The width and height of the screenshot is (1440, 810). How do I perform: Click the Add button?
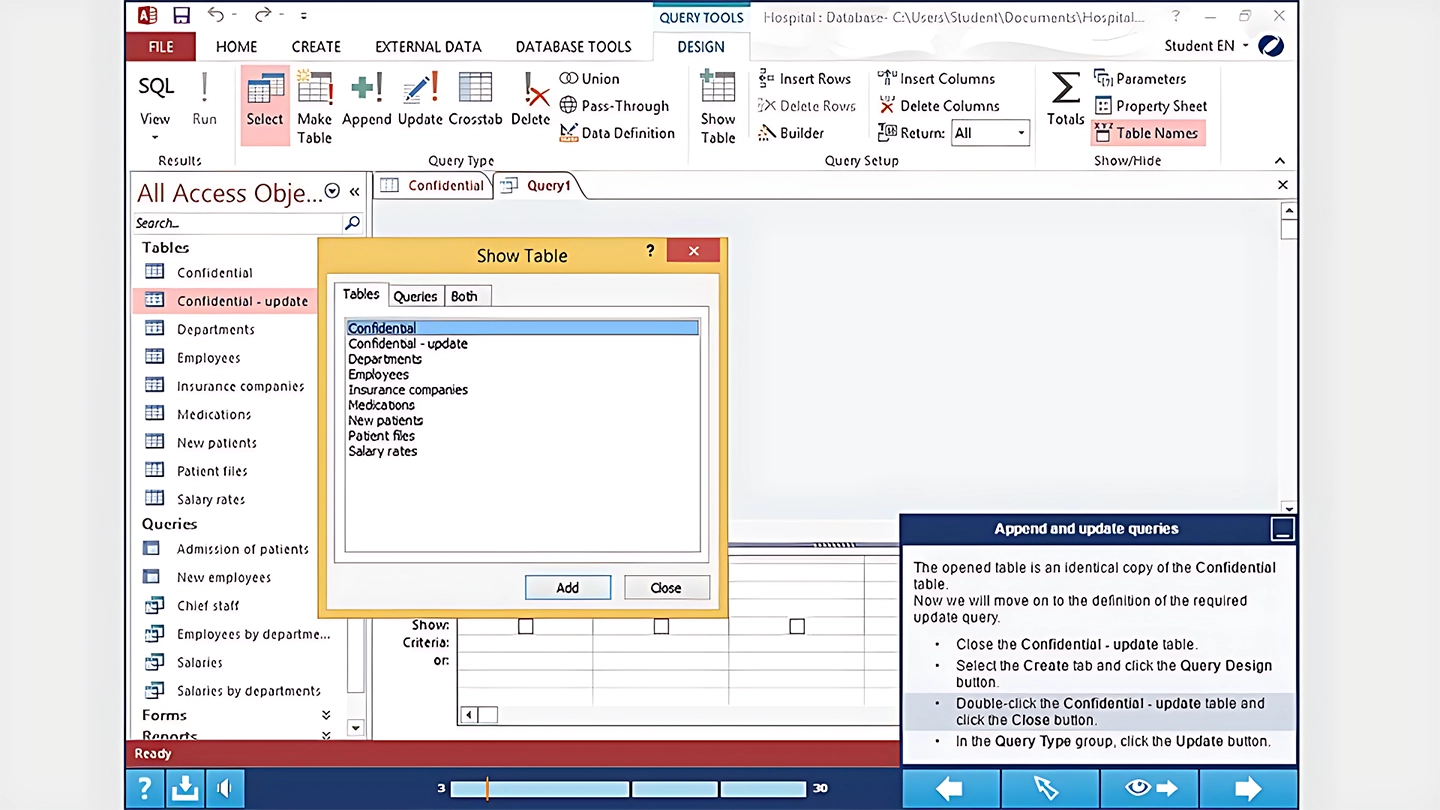[567, 588]
